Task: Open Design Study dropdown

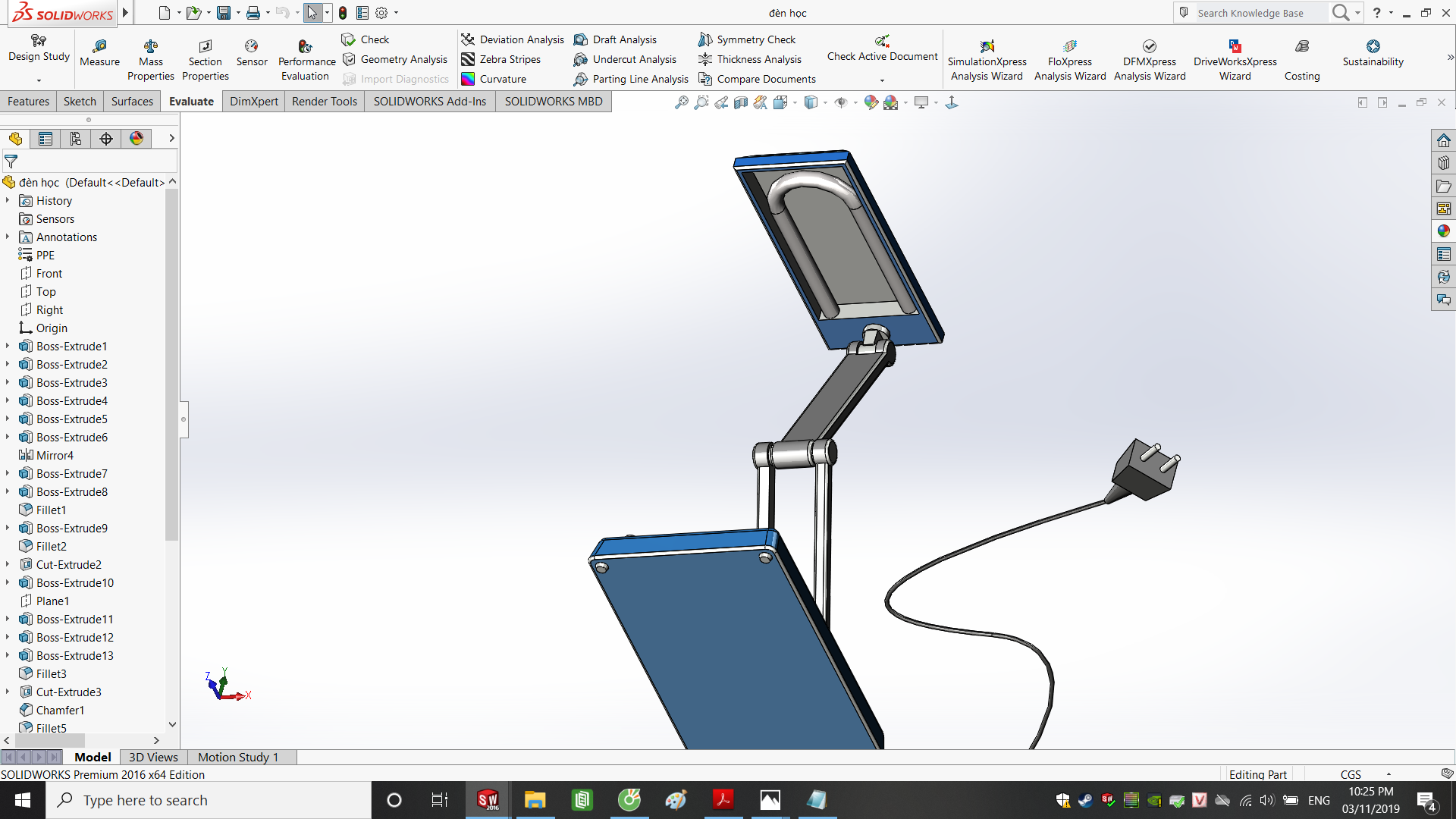Action: tap(39, 80)
